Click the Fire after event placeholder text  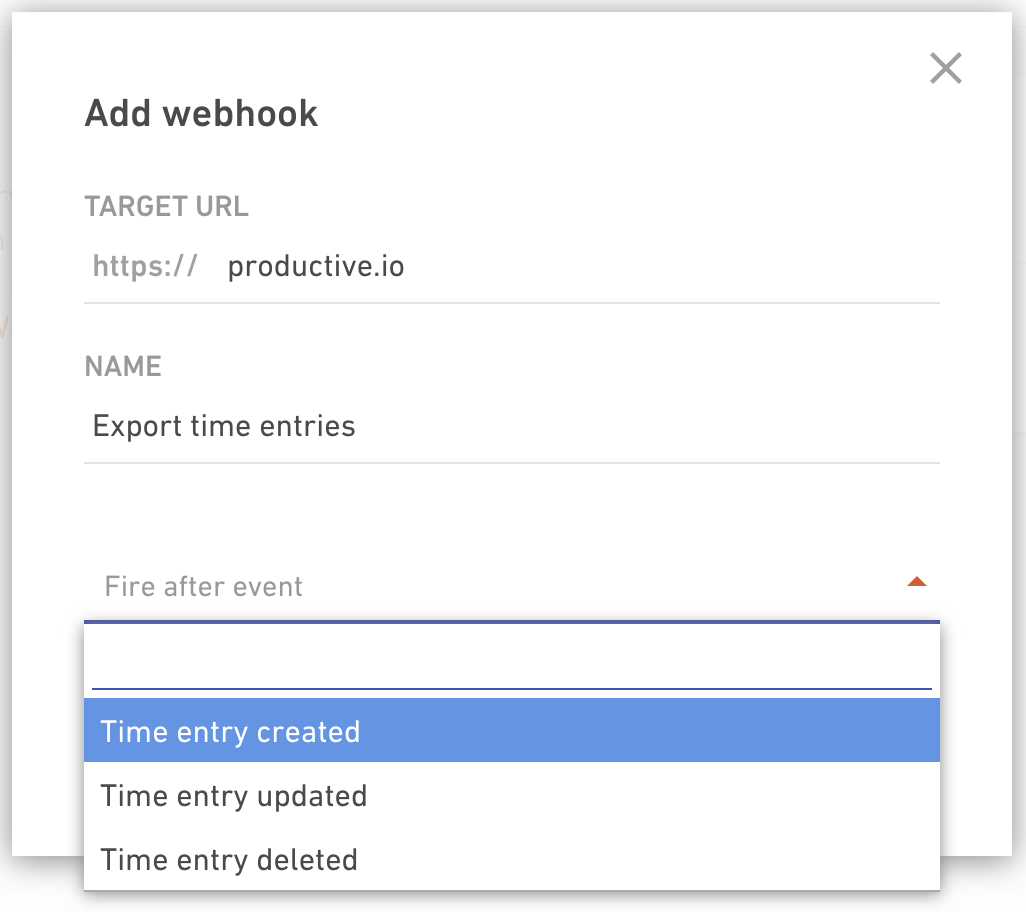point(203,586)
